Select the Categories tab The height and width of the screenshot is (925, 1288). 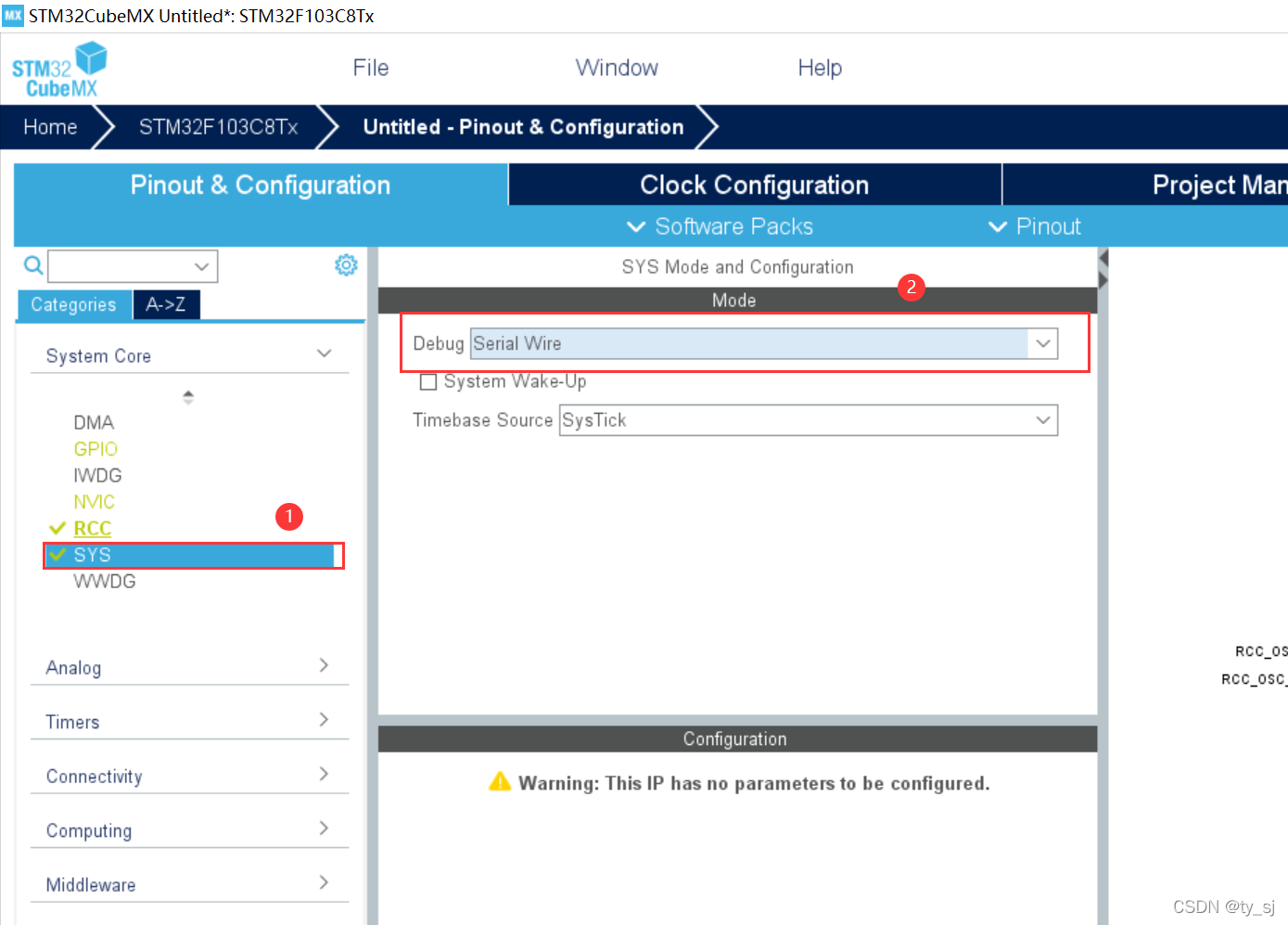tap(74, 304)
